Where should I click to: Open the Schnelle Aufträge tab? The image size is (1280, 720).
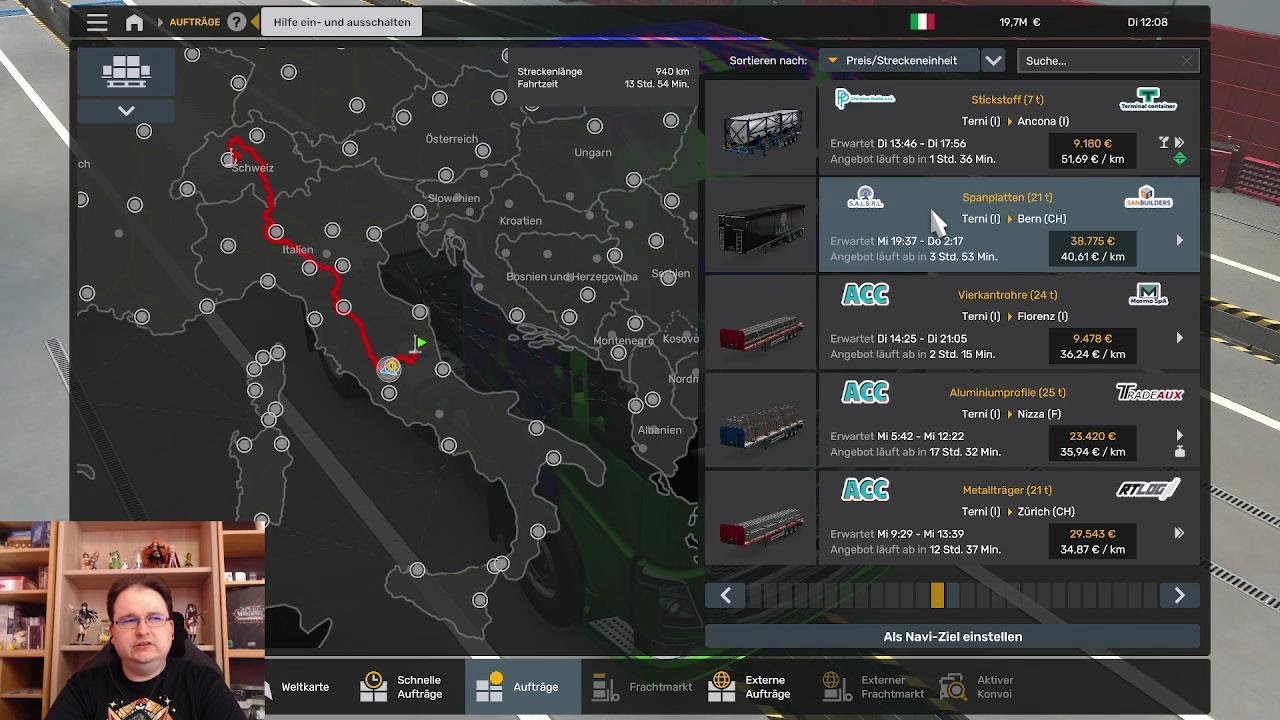402,687
